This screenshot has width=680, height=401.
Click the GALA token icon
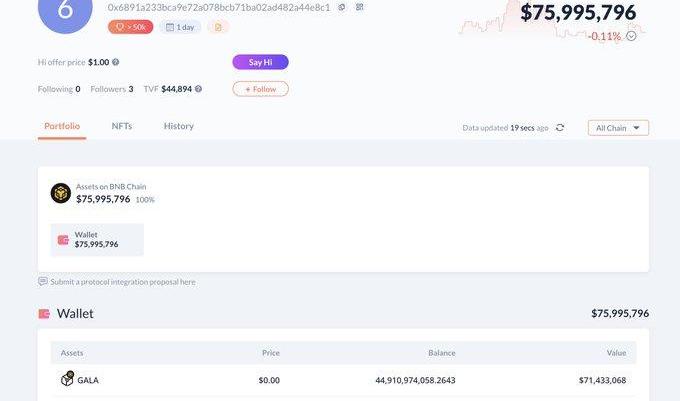coord(67,379)
